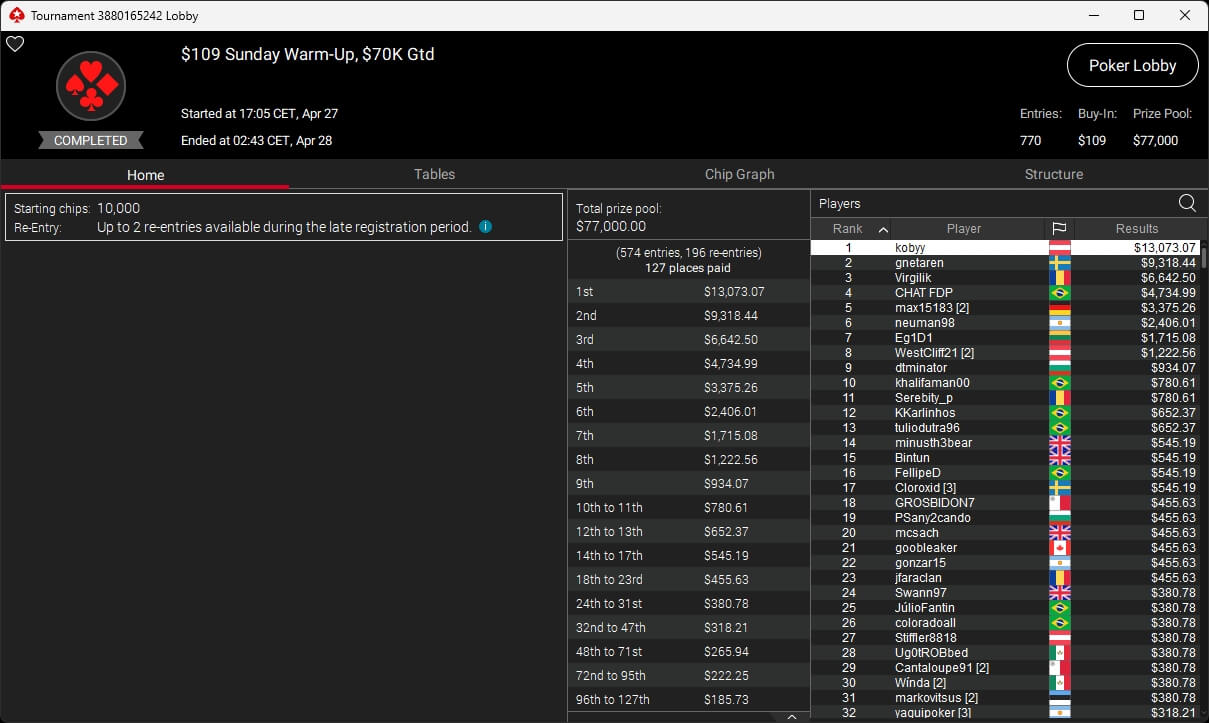1209x723 pixels.
Task: Select player max15183 [2]
Action: coord(1005,307)
